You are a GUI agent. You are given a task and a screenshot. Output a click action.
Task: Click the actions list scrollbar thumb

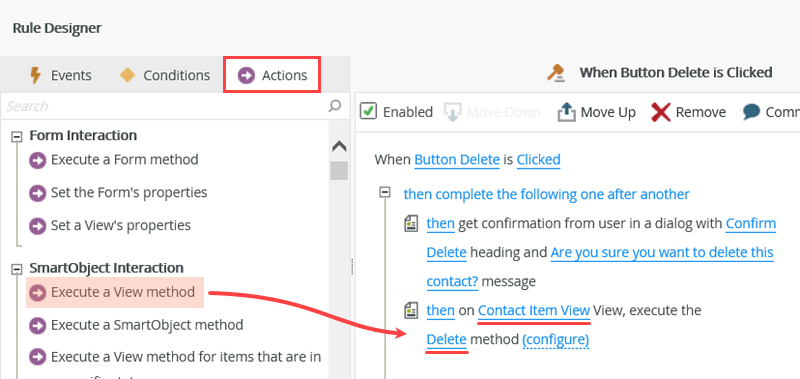(x=339, y=170)
